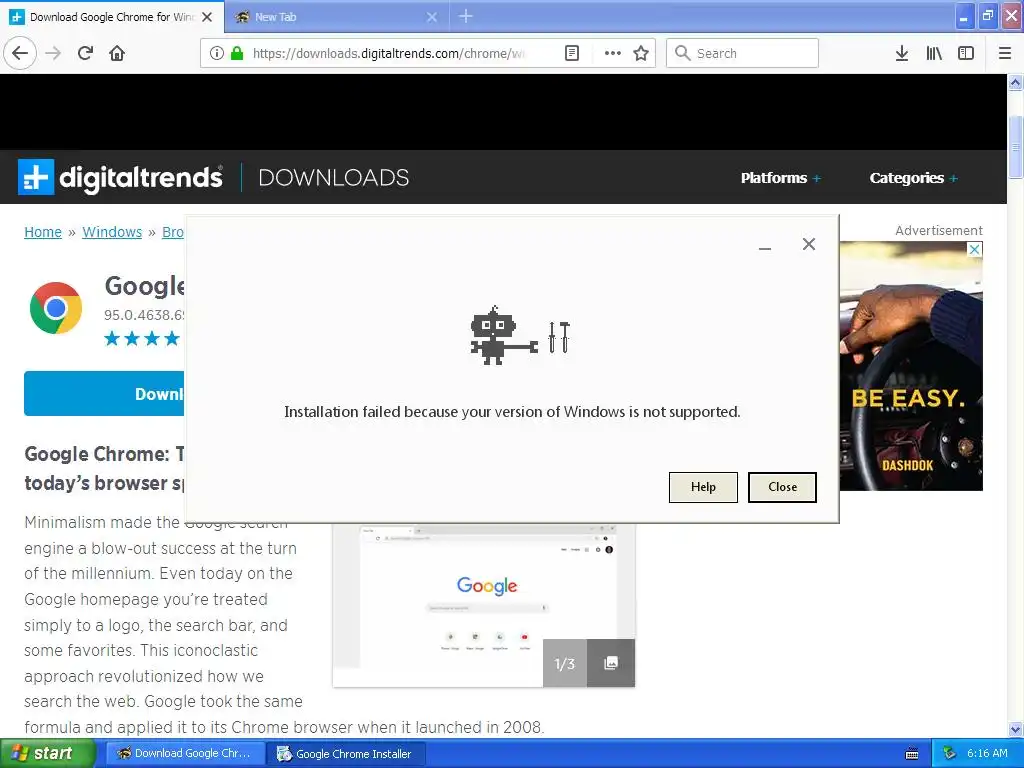
Task: Click Close button in installer dialog
Action: tap(782, 487)
